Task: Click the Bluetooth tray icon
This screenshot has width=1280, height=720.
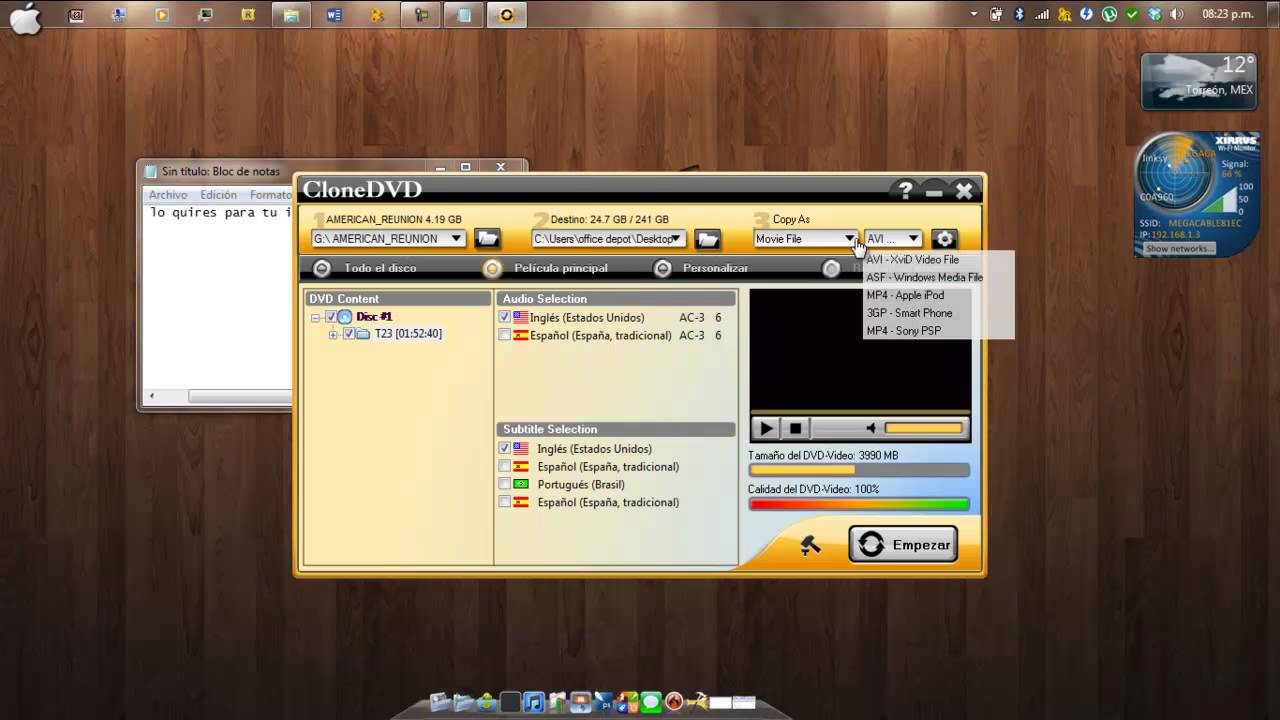Action: 1020,14
